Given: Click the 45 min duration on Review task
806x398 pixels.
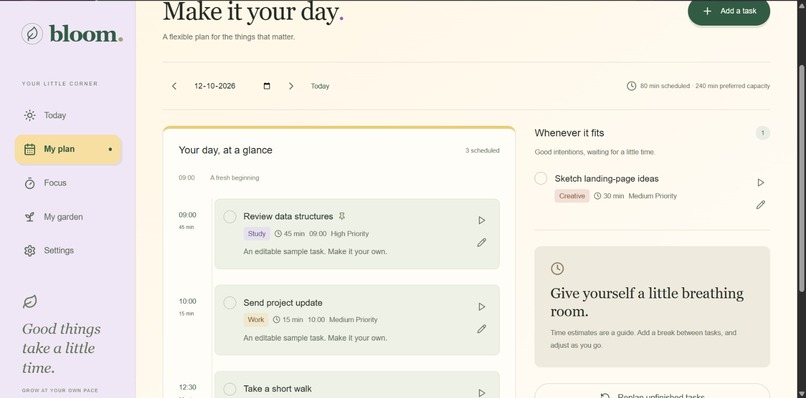Looking at the screenshot, I should click(x=289, y=233).
